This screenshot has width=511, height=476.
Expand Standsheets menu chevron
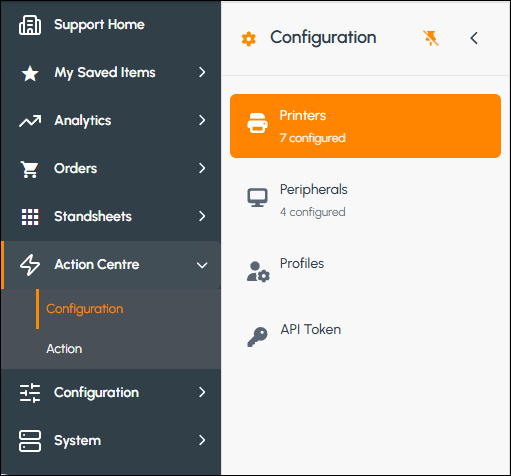coord(202,216)
